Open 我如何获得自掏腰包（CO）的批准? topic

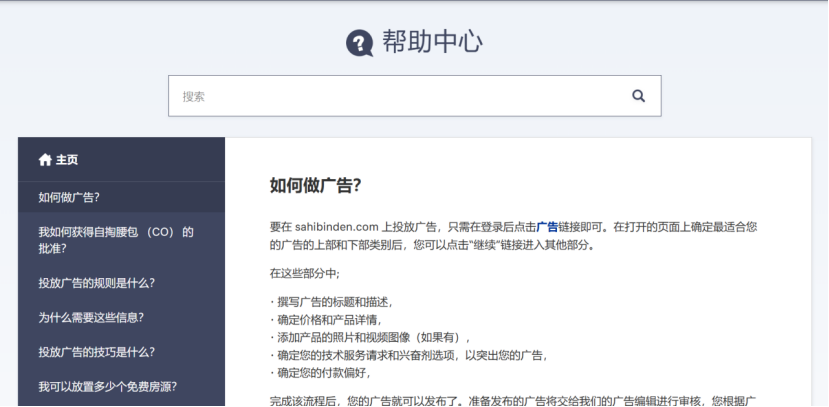pyautogui.click(x=115, y=240)
